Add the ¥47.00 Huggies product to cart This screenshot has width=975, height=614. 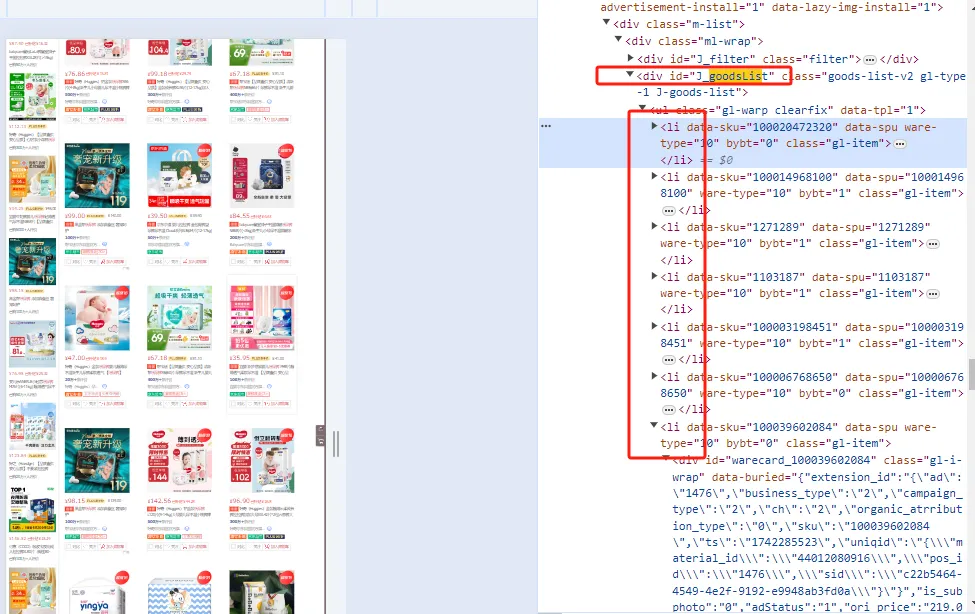pos(112,404)
